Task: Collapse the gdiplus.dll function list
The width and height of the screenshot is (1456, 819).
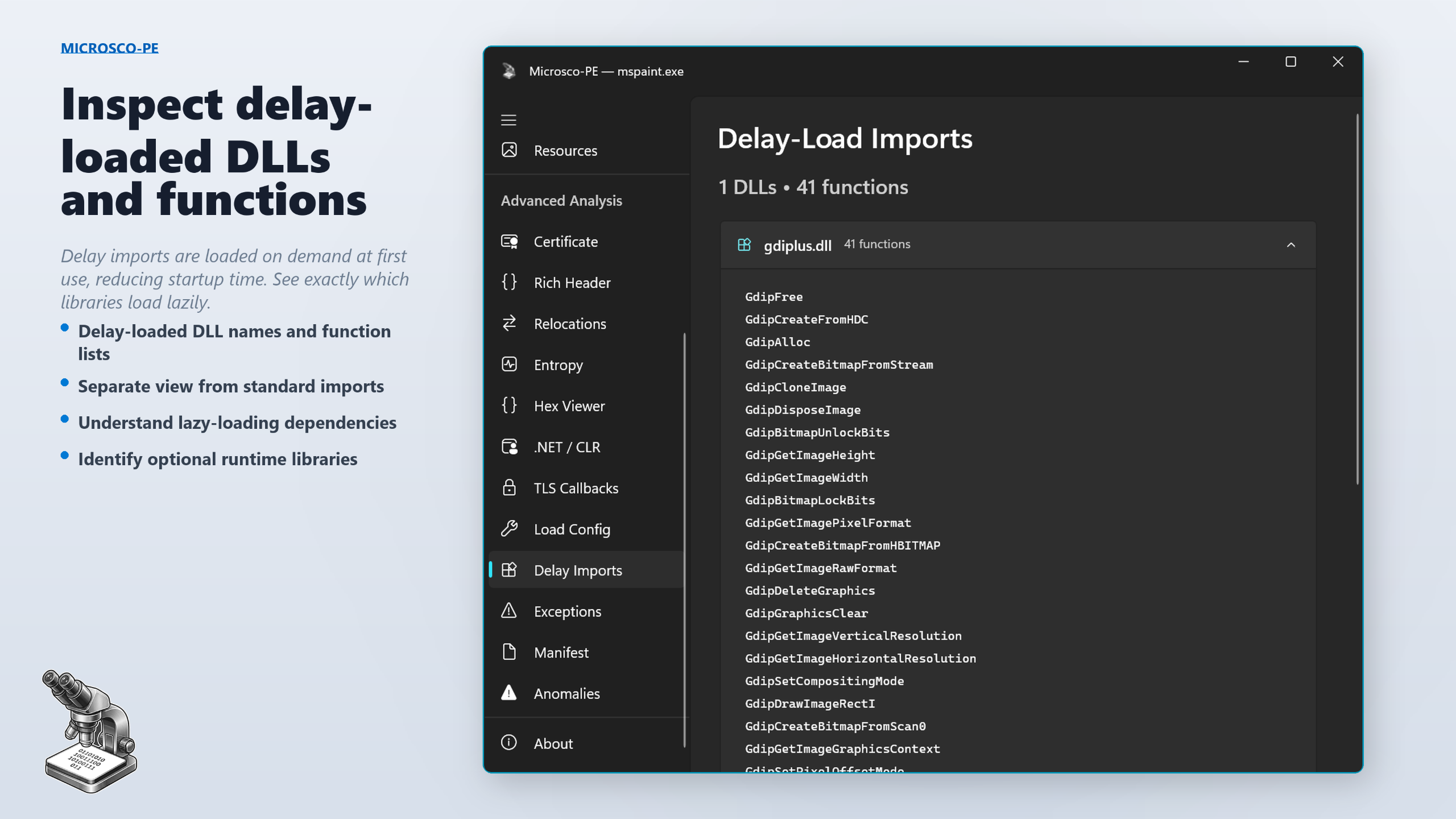Action: click(x=1292, y=245)
